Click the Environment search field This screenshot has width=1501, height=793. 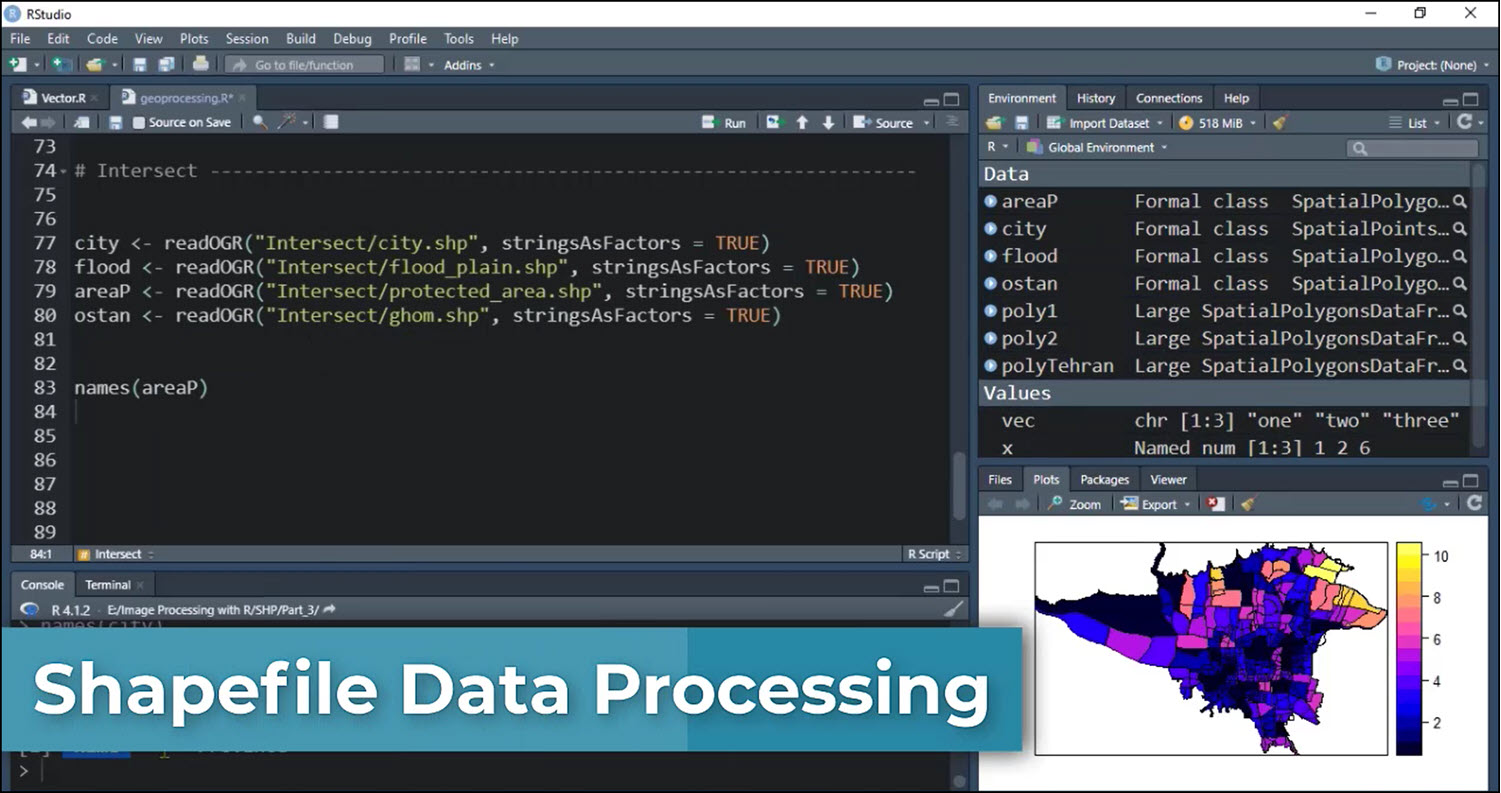[1412, 148]
